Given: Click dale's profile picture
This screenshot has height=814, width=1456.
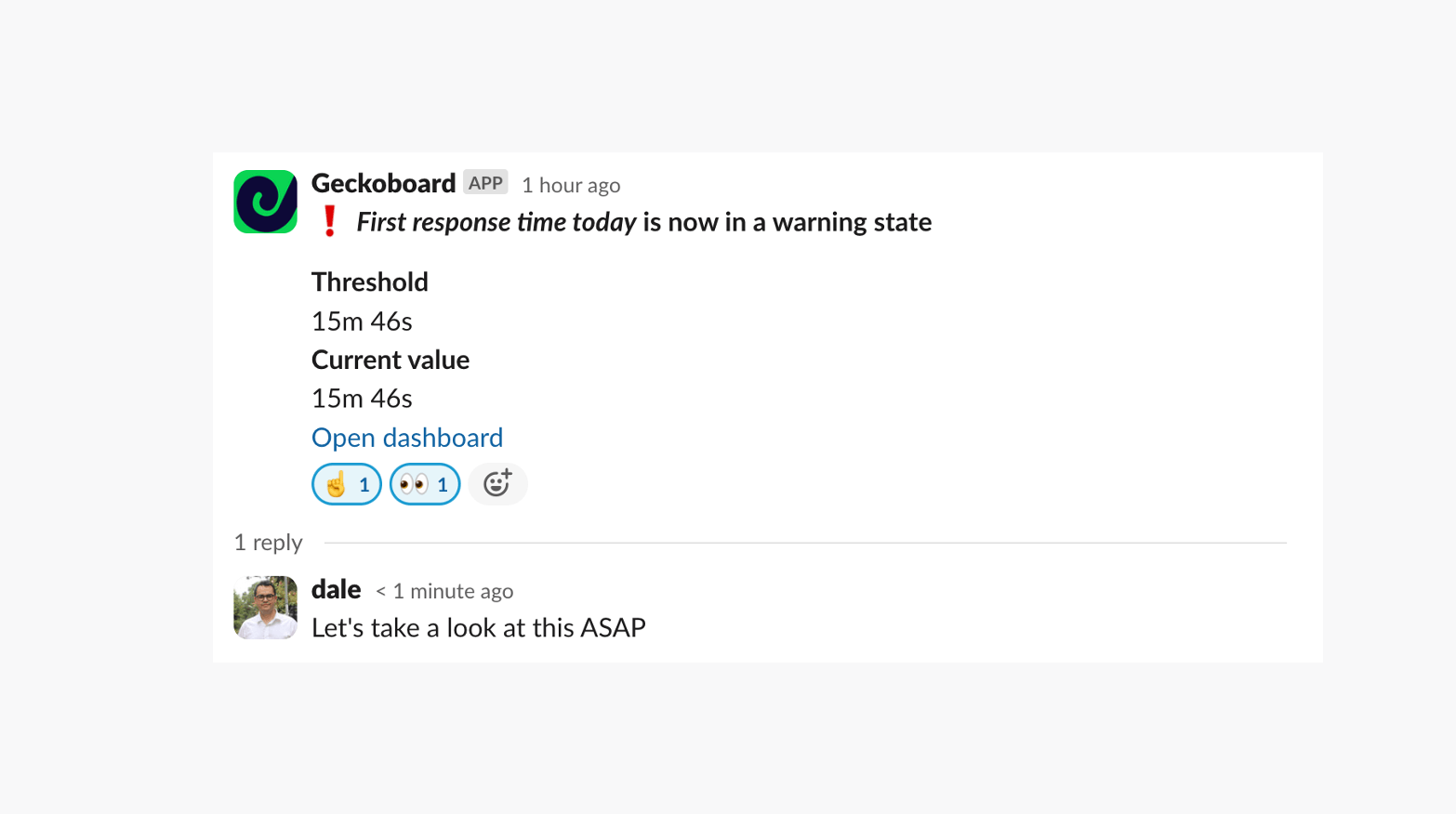Looking at the screenshot, I should [x=265, y=608].
